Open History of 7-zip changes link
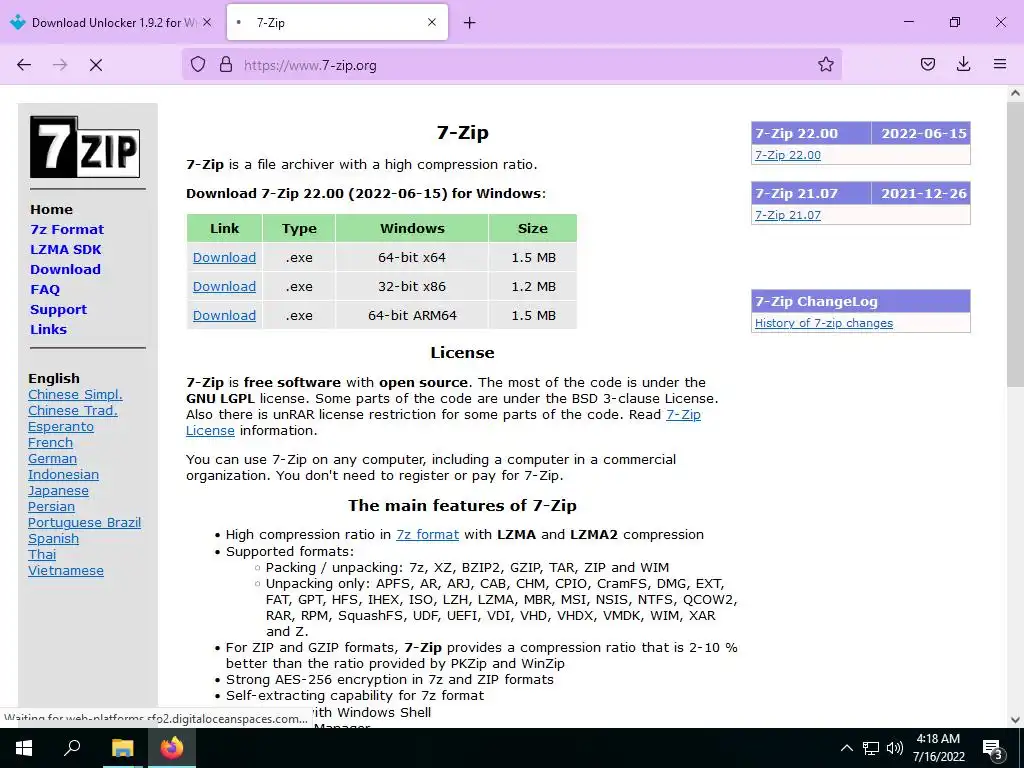The width and height of the screenshot is (1024, 768). [824, 323]
